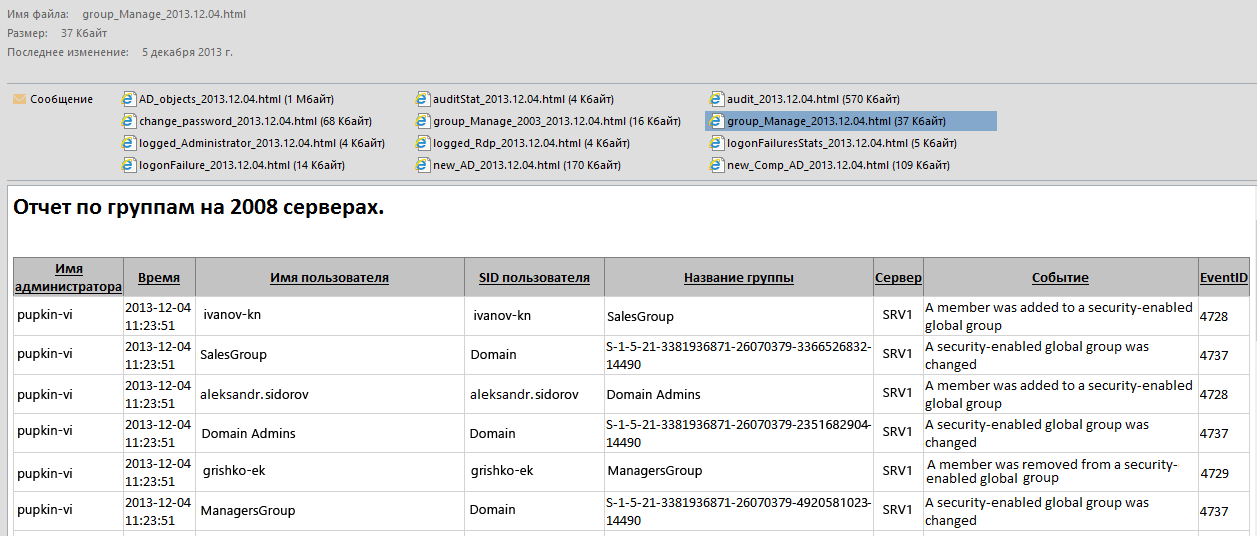Viewport: 1257px width, 536px height.
Task: Click the report heading Отчет по группам
Action: point(199,208)
